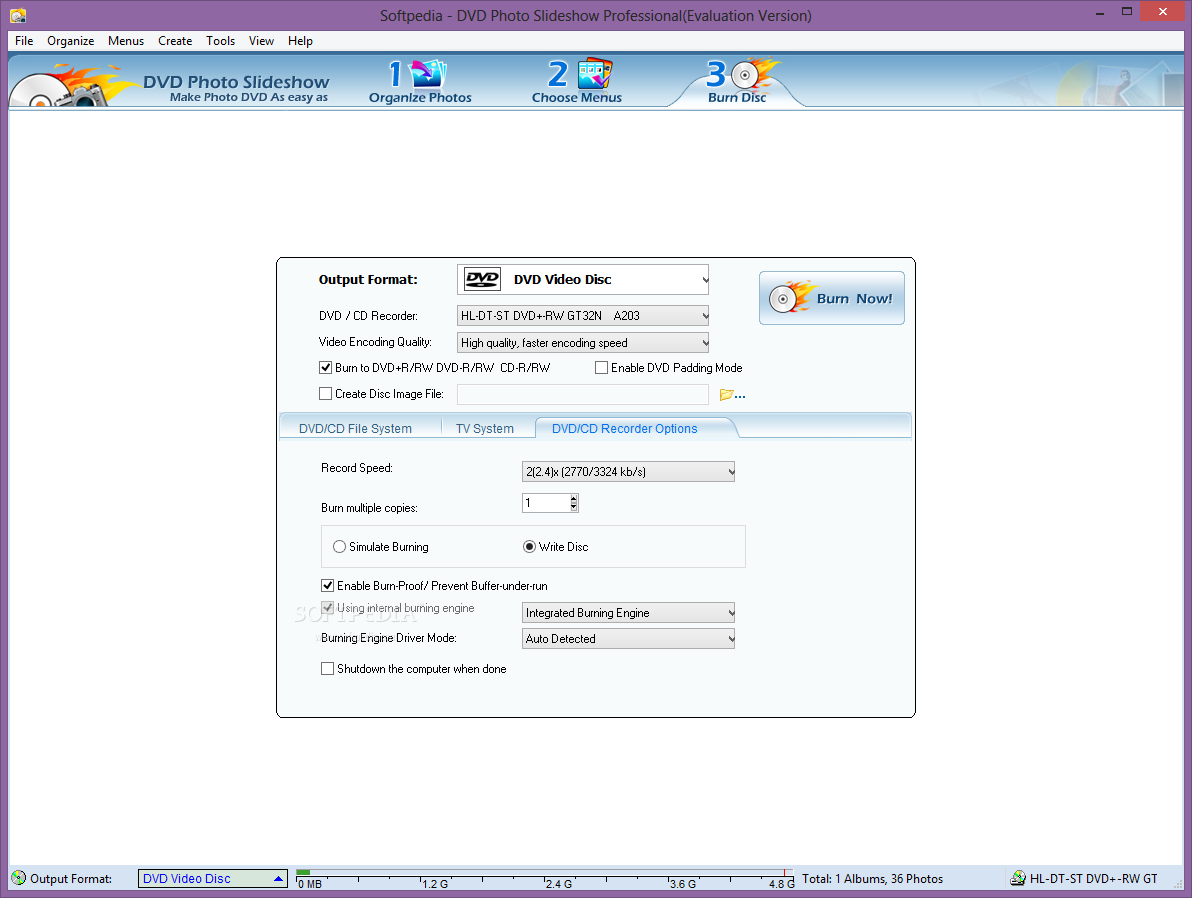Open the Help menu
The height and width of the screenshot is (898, 1192).
click(x=300, y=41)
